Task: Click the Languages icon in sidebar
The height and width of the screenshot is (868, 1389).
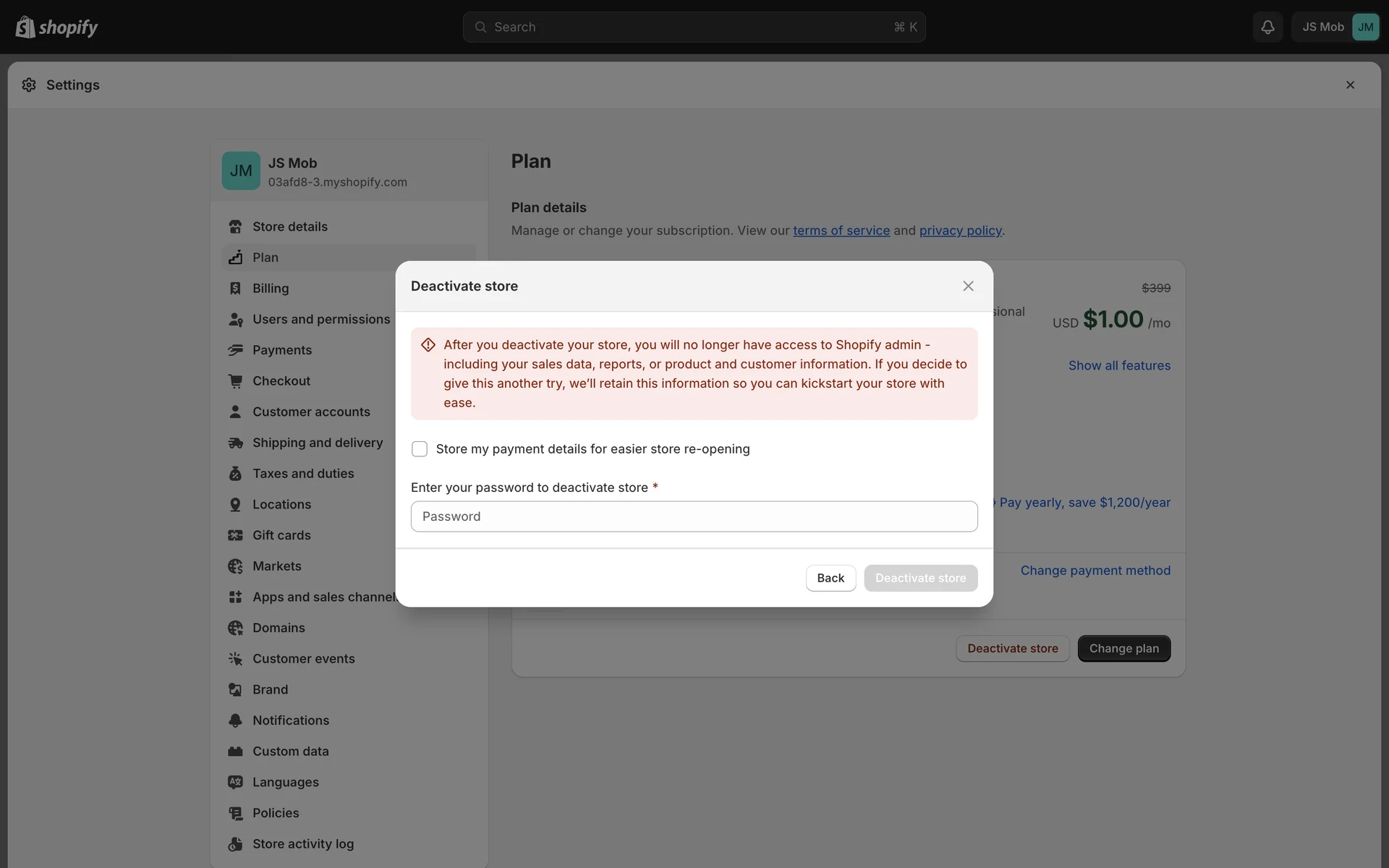Action: tap(235, 782)
